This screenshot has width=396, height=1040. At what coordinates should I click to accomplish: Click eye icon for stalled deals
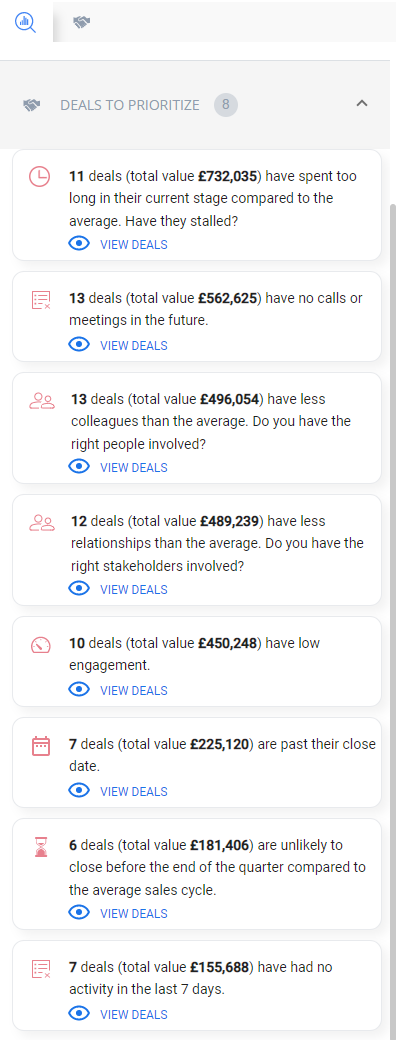click(79, 244)
